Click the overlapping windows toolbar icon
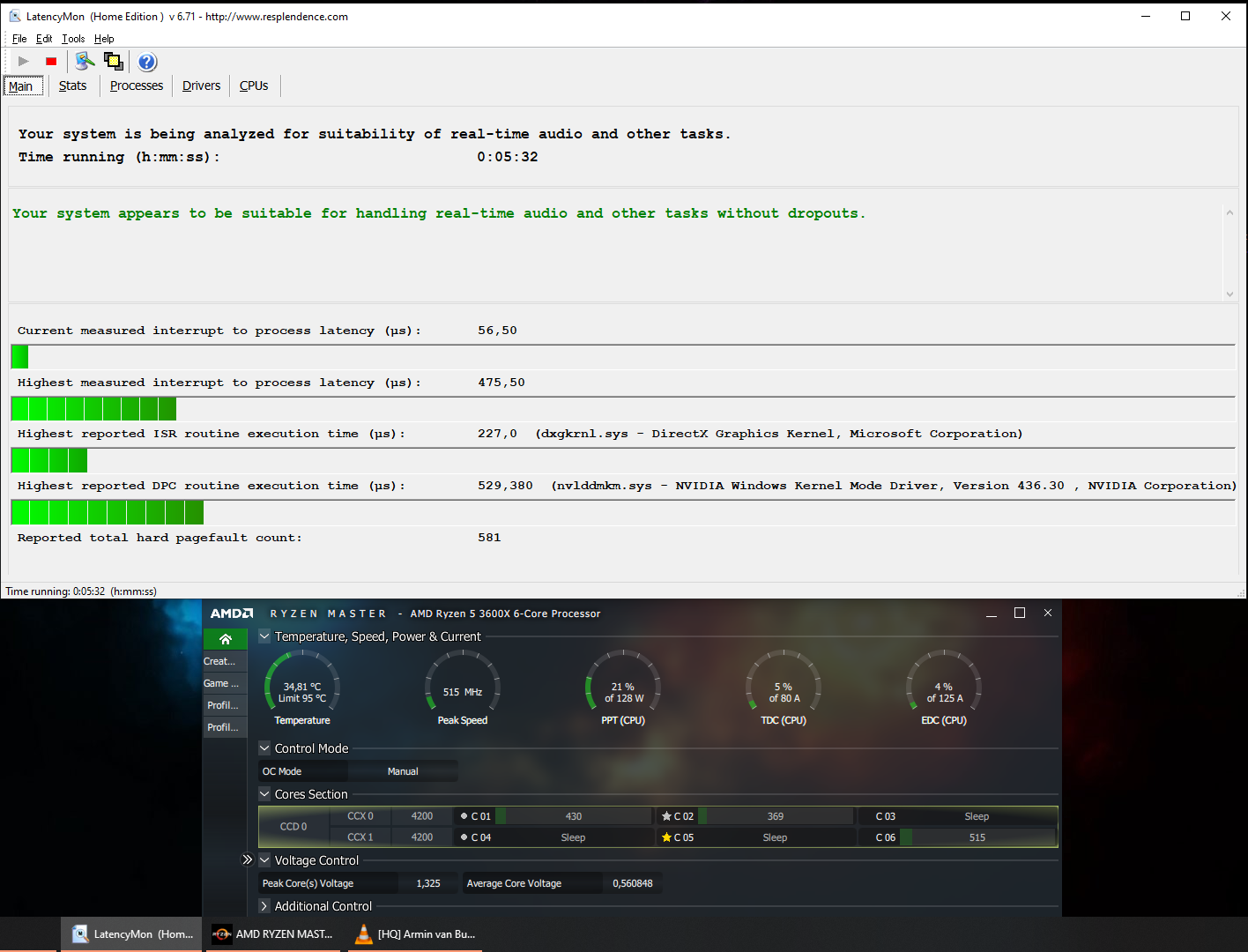The height and width of the screenshot is (952, 1248). [114, 61]
